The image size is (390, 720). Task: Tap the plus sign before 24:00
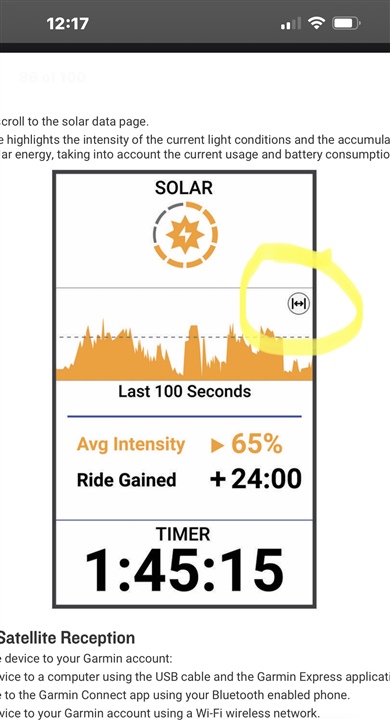(x=218, y=479)
